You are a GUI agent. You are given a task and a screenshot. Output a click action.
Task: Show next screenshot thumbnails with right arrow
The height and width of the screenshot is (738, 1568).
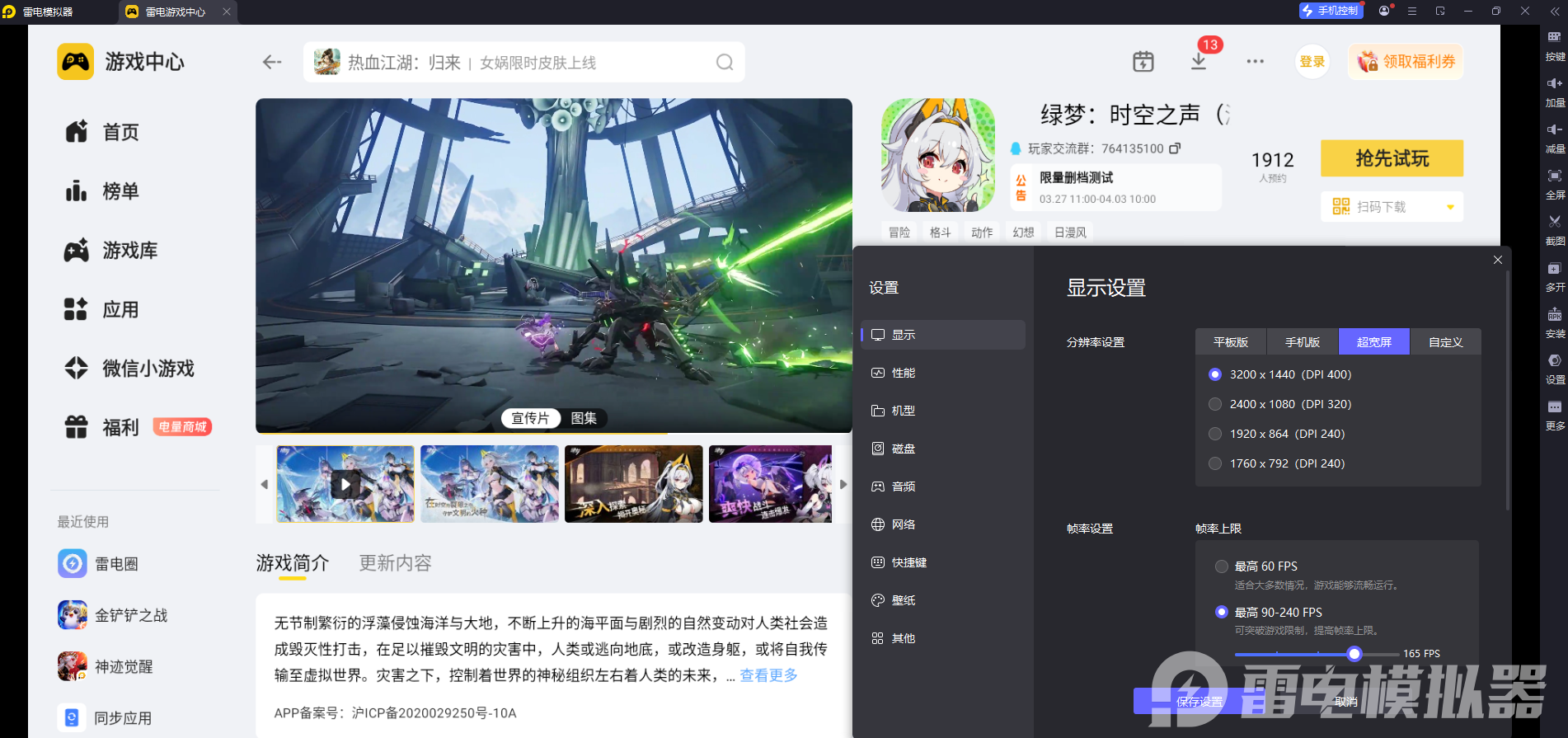[843, 484]
